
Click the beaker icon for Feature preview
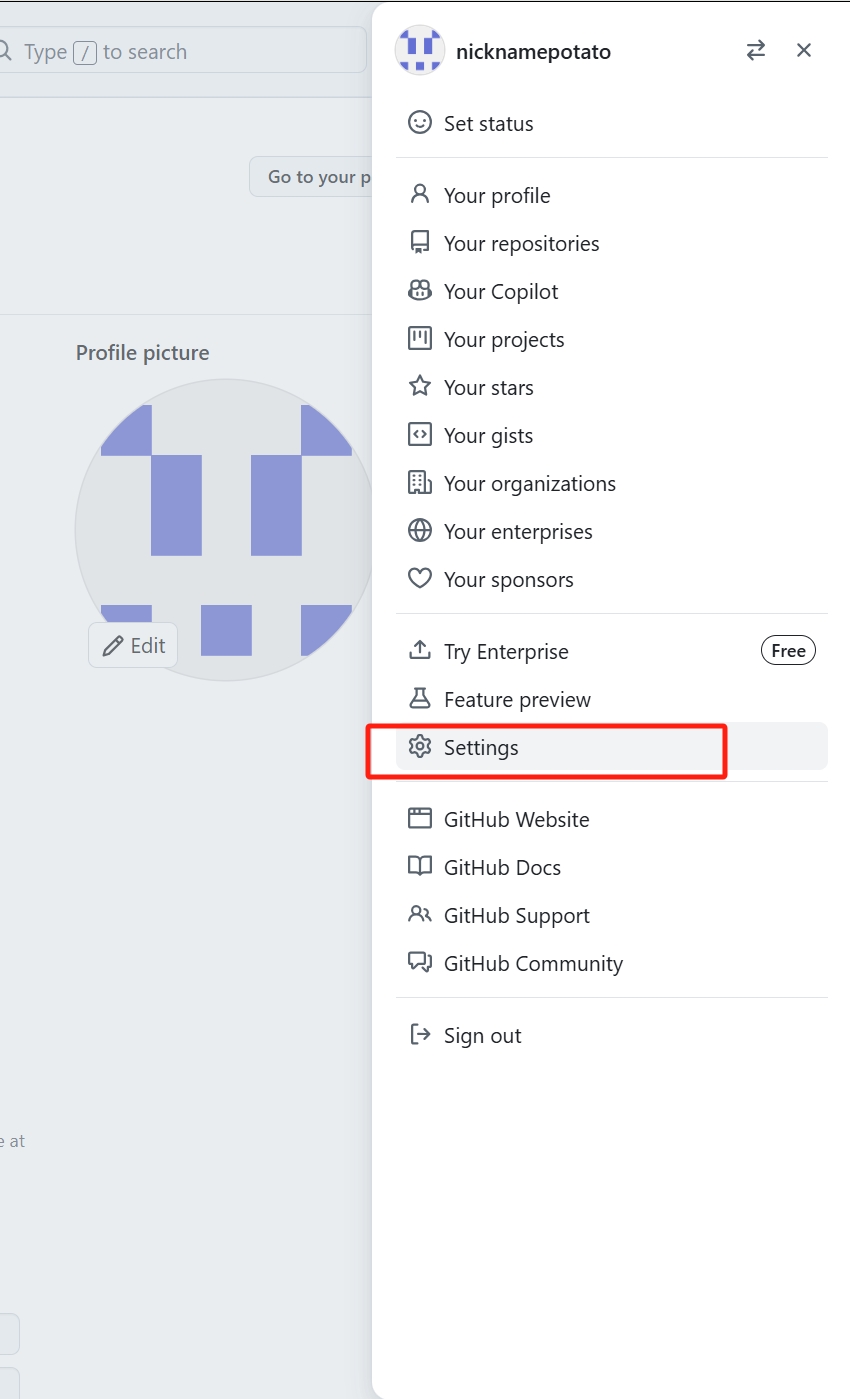tap(420, 699)
